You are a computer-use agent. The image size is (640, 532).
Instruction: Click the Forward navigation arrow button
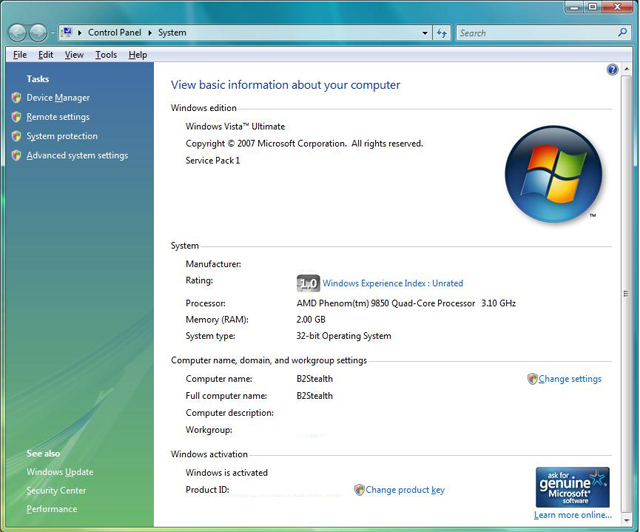pyautogui.click(x=38, y=33)
